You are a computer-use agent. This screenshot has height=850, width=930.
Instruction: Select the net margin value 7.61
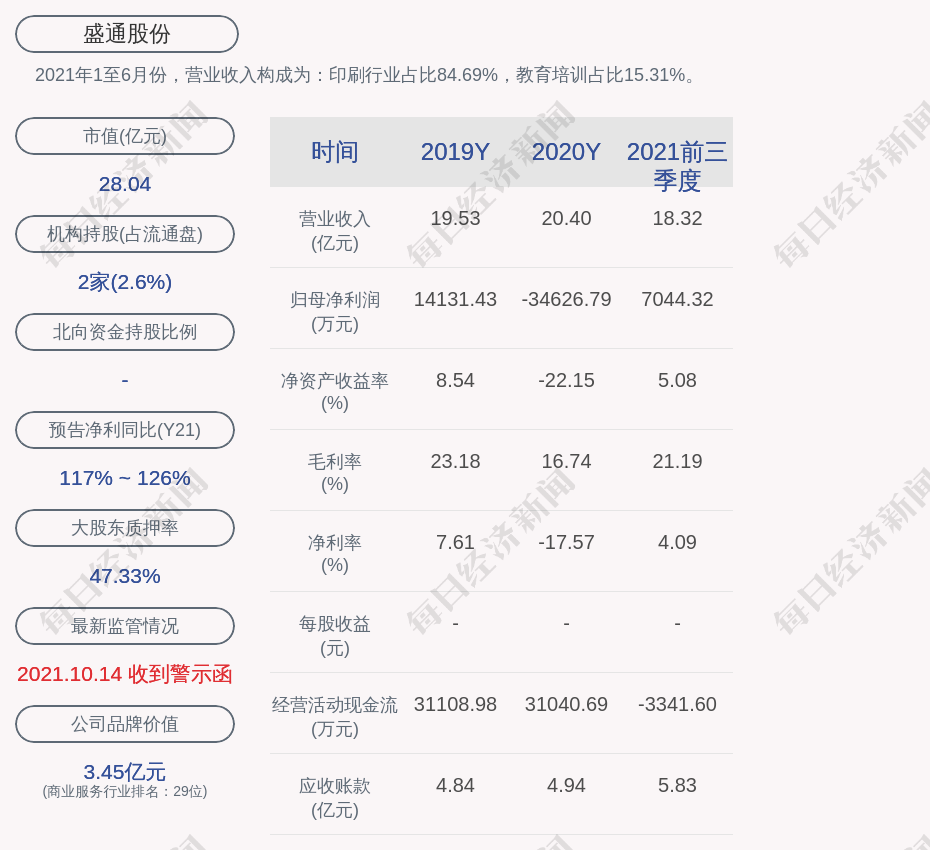coord(456,542)
